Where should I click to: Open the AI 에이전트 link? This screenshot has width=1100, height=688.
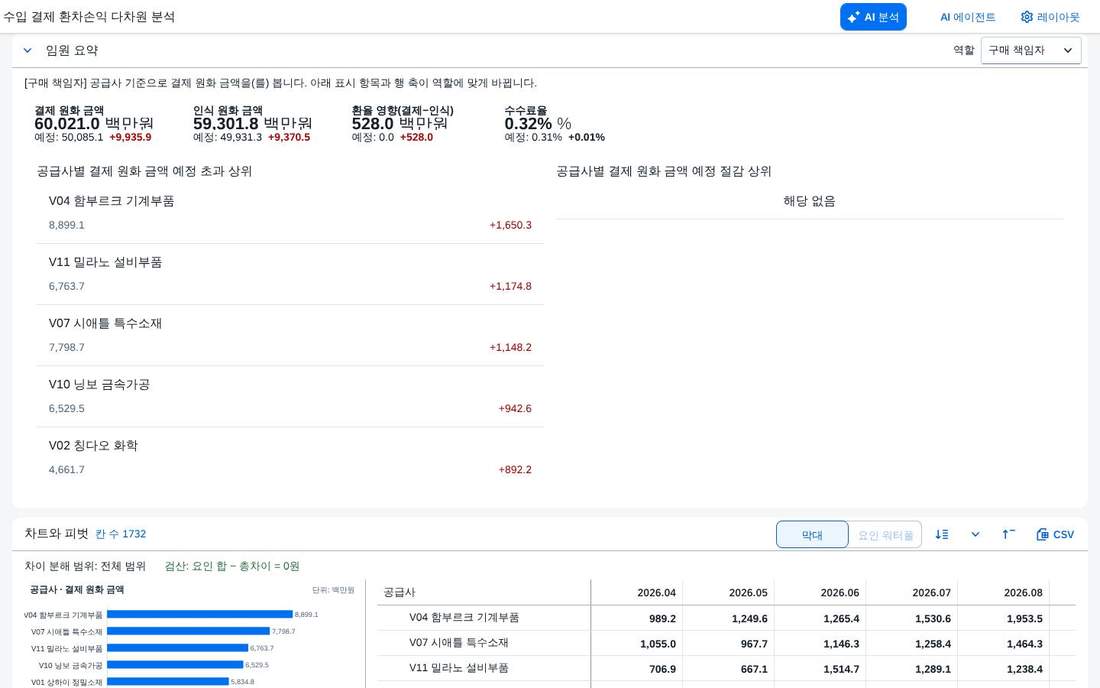point(967,17)
